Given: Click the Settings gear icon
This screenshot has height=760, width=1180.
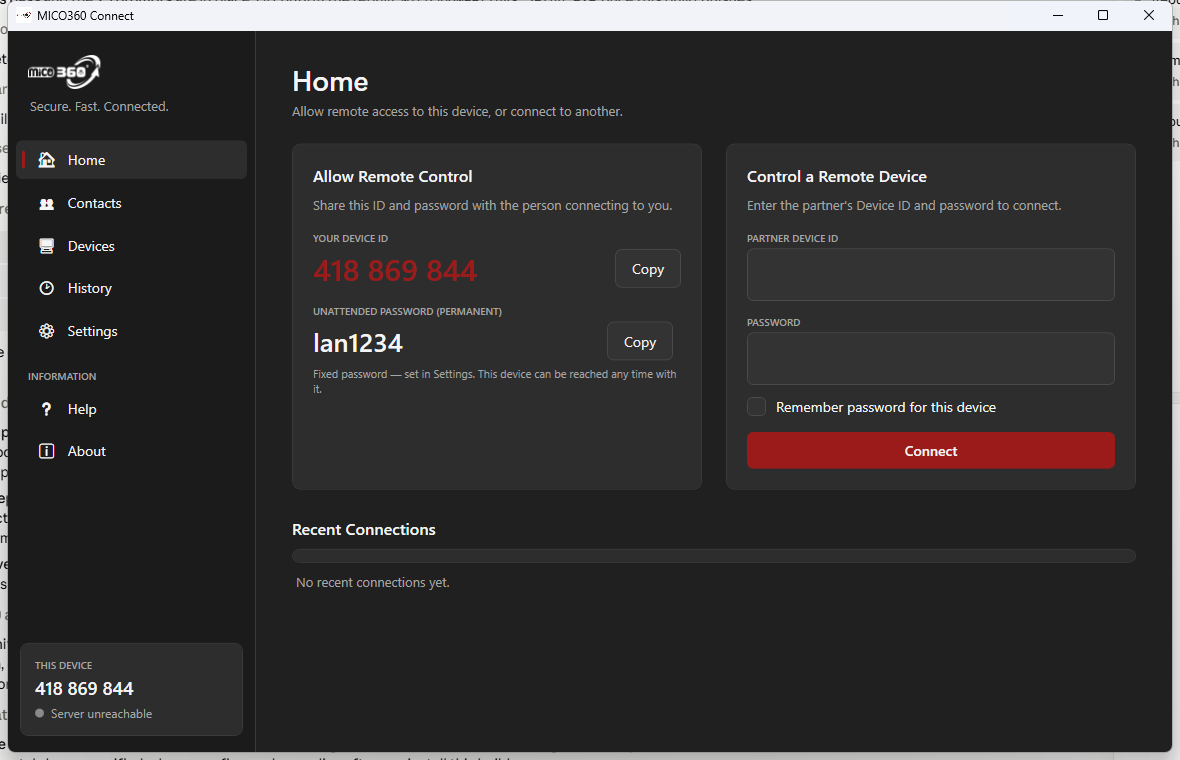Looking at the screenshot, I should [x=47, y=331].
